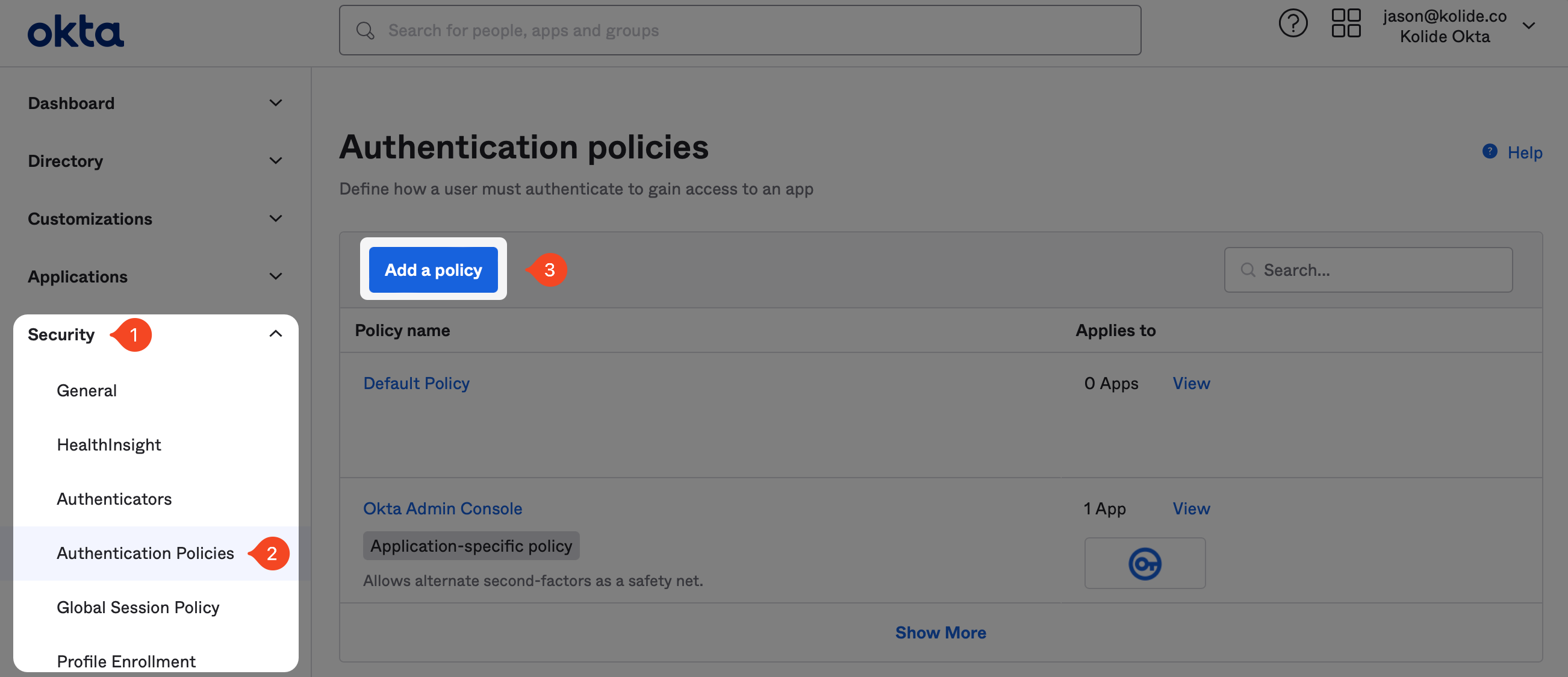1568x677 pixels.
Task: Go to Global Session Policy
Action: 138,607
